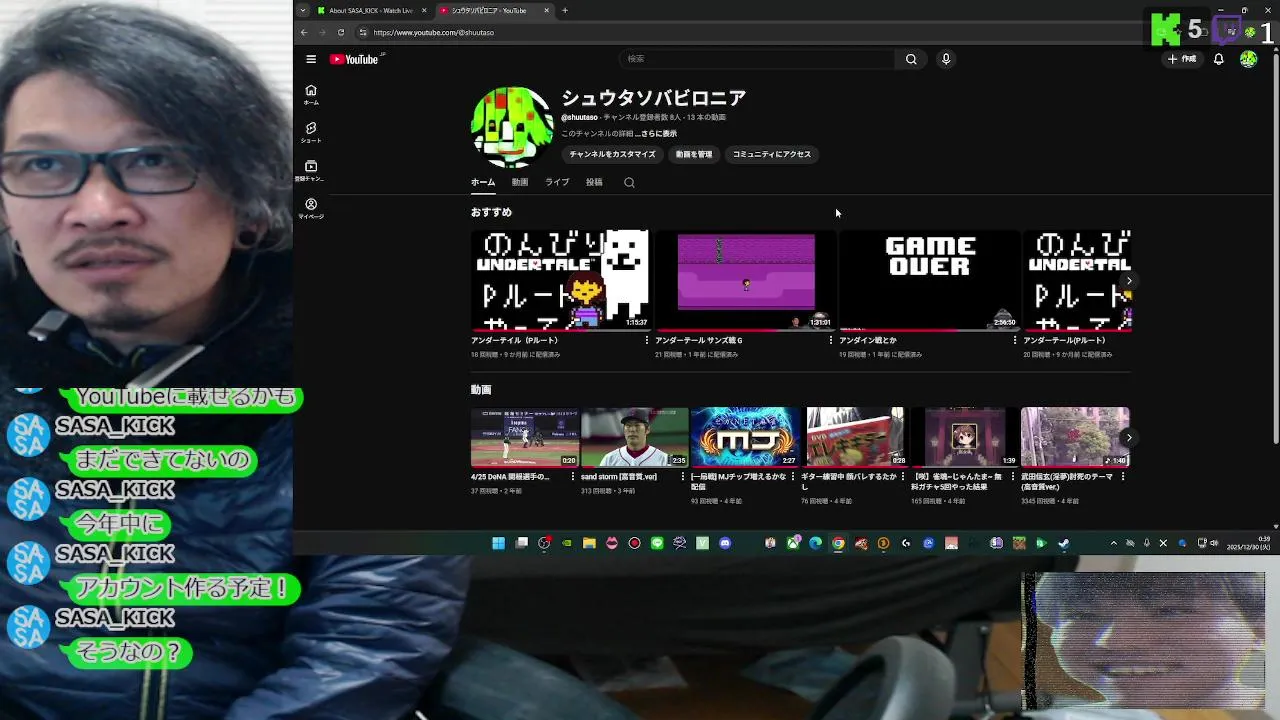Click the channel search magnifier icon
The image size is (1280, 720).
pos(629,182)
